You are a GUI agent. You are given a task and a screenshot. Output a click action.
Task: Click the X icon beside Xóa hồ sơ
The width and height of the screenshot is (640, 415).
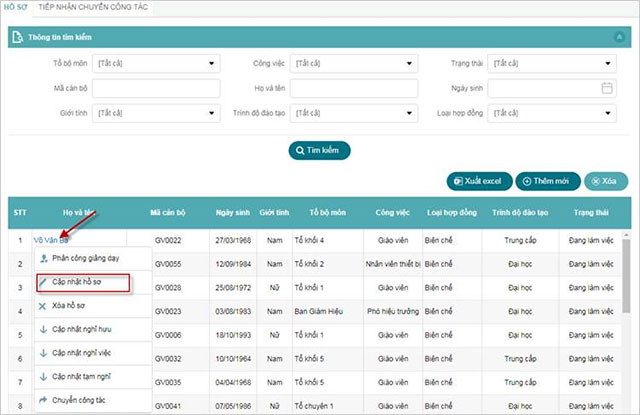(43, 306)
